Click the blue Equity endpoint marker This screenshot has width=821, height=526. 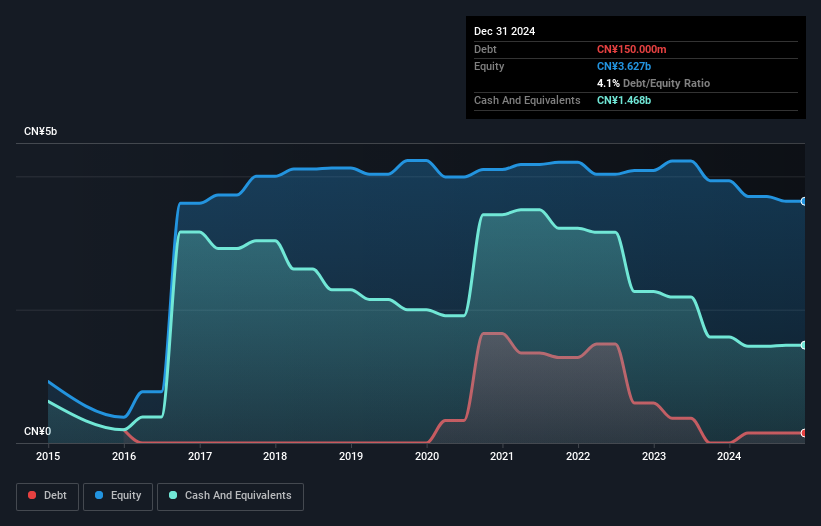pos(804,202)
